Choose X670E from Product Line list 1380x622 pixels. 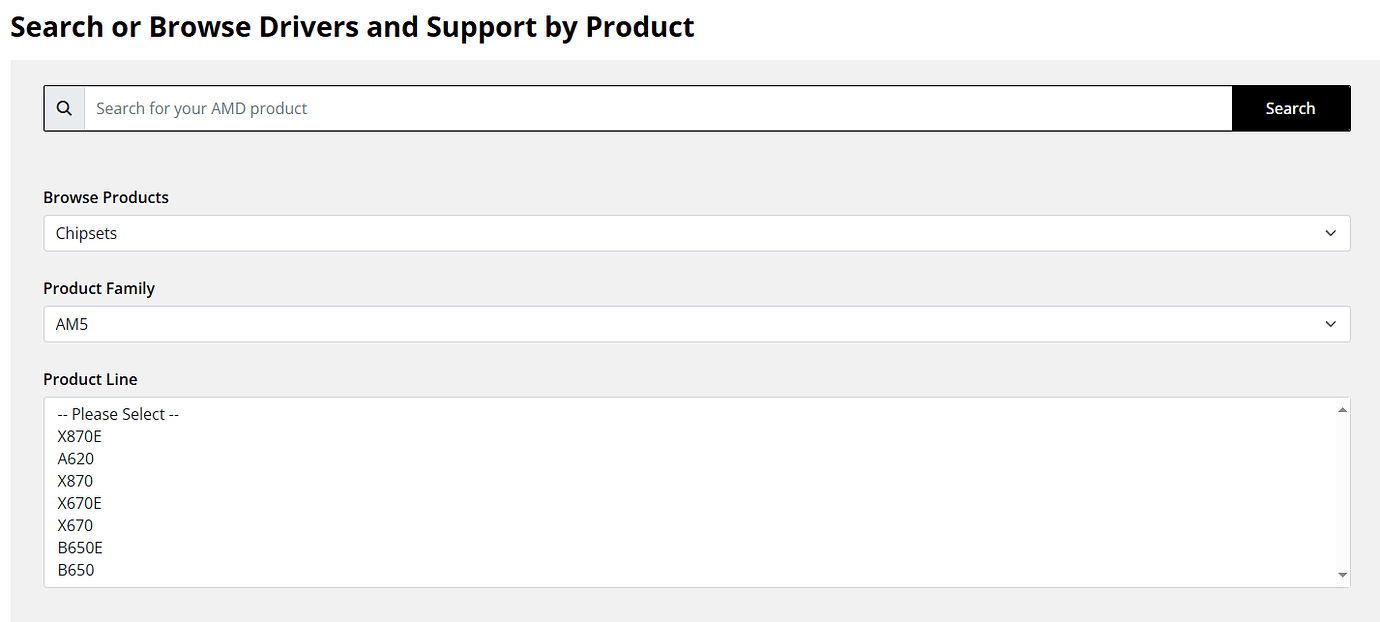click(80, 503)
